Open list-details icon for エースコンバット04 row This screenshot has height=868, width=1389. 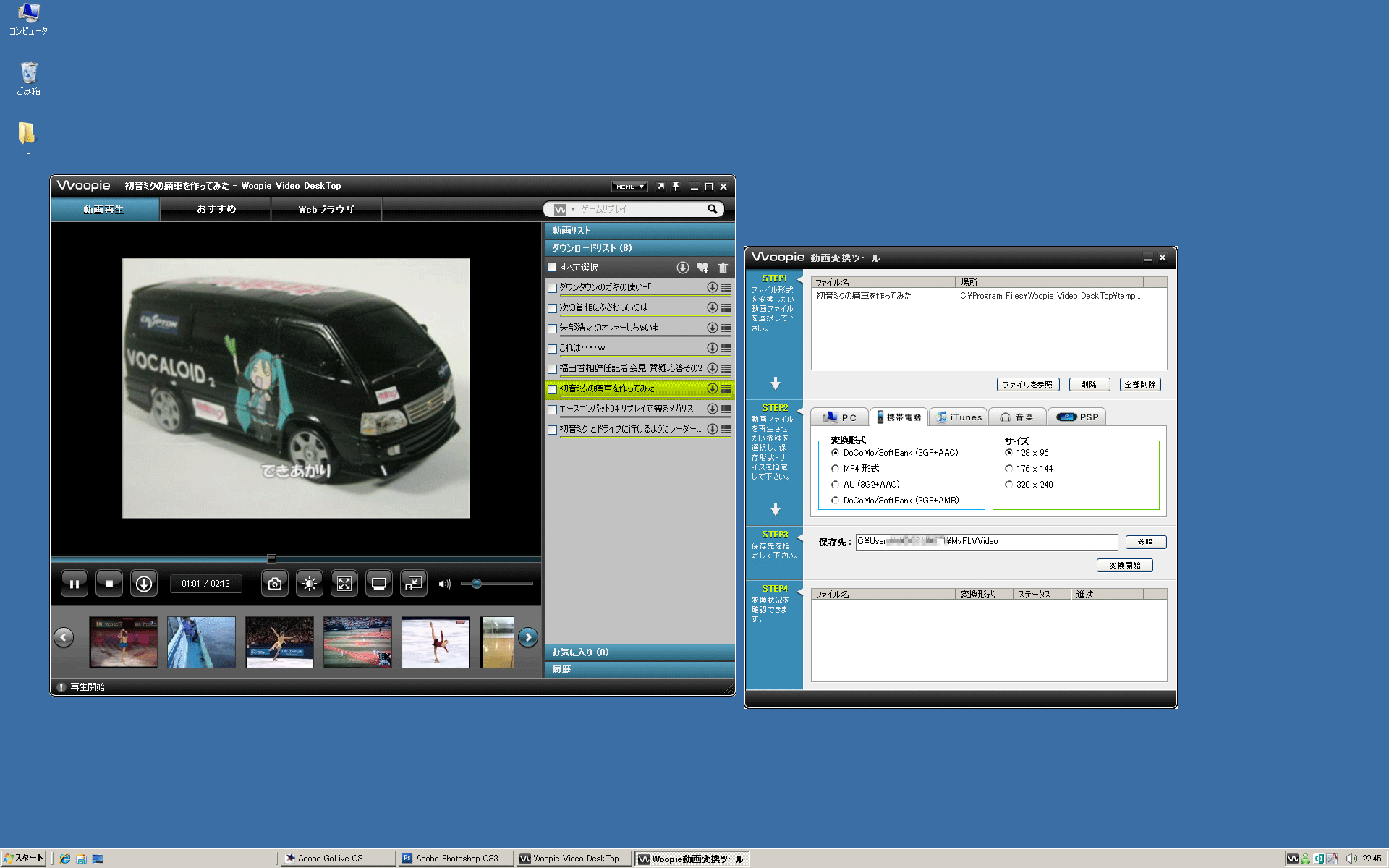(x=726, y=409)
